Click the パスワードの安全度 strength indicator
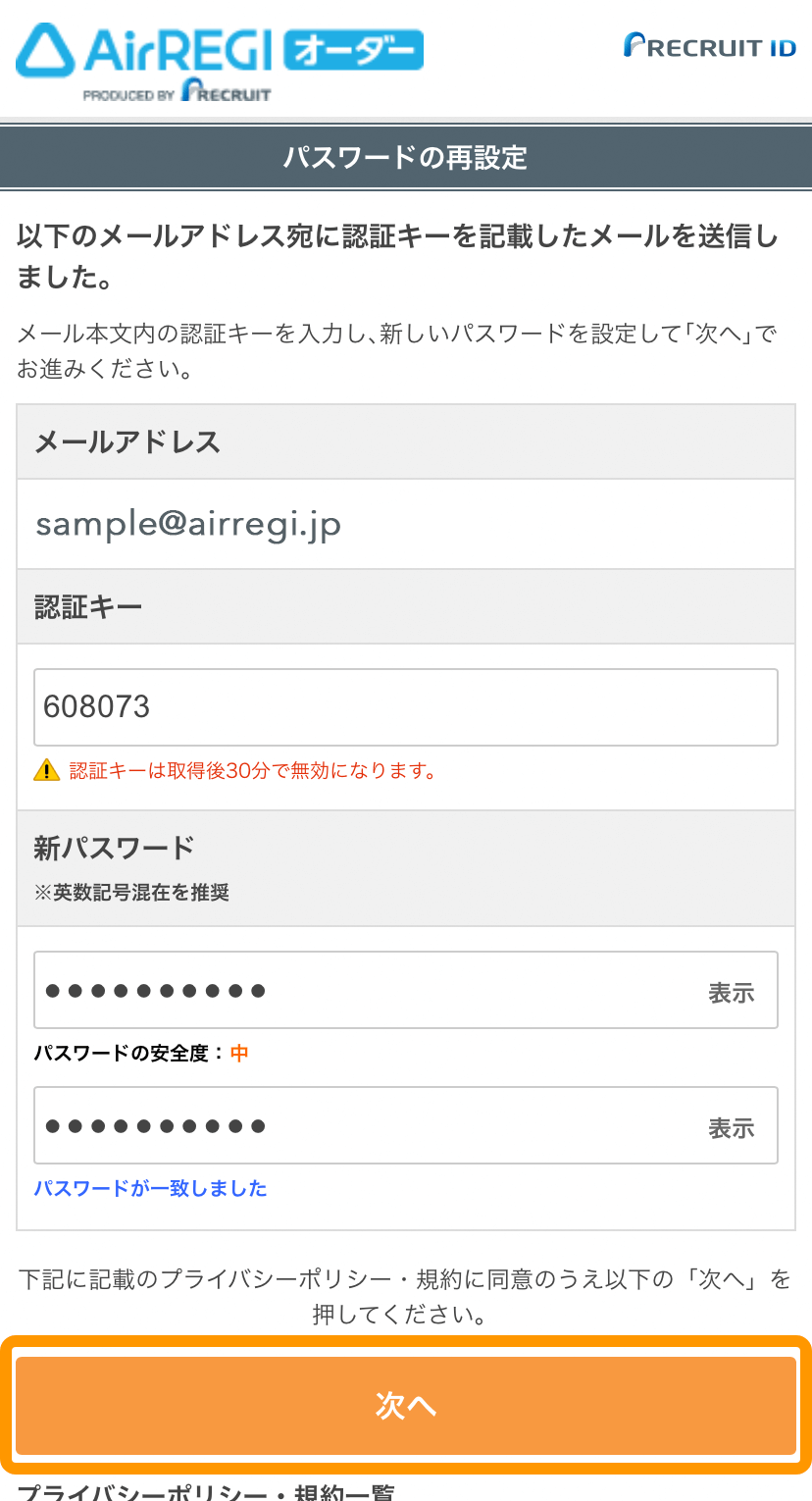 pos(140,1054)
